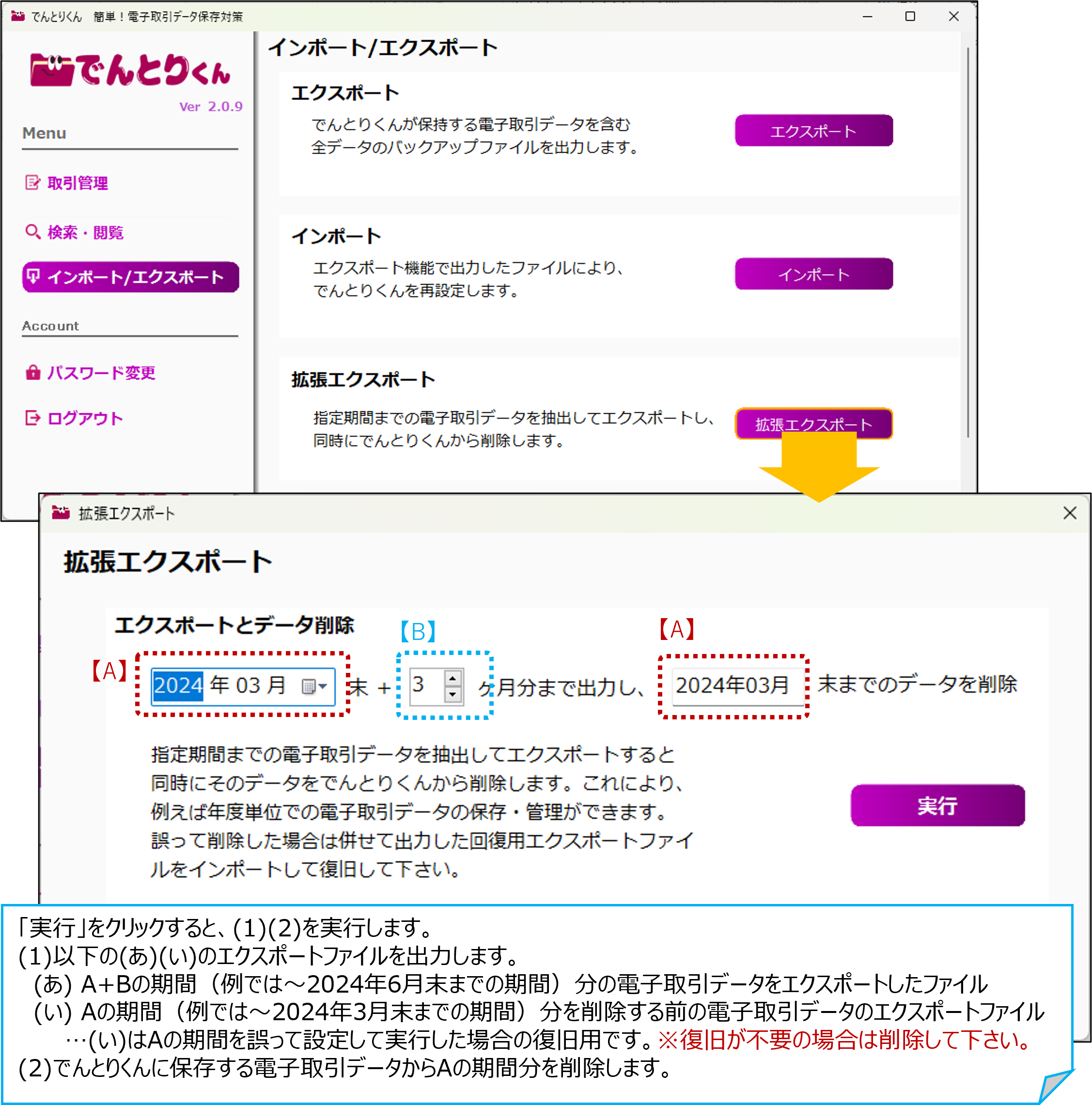Select the year 2024 in date picker
This screenshot has height=1105, width=1092.
(x=178, y=685)
